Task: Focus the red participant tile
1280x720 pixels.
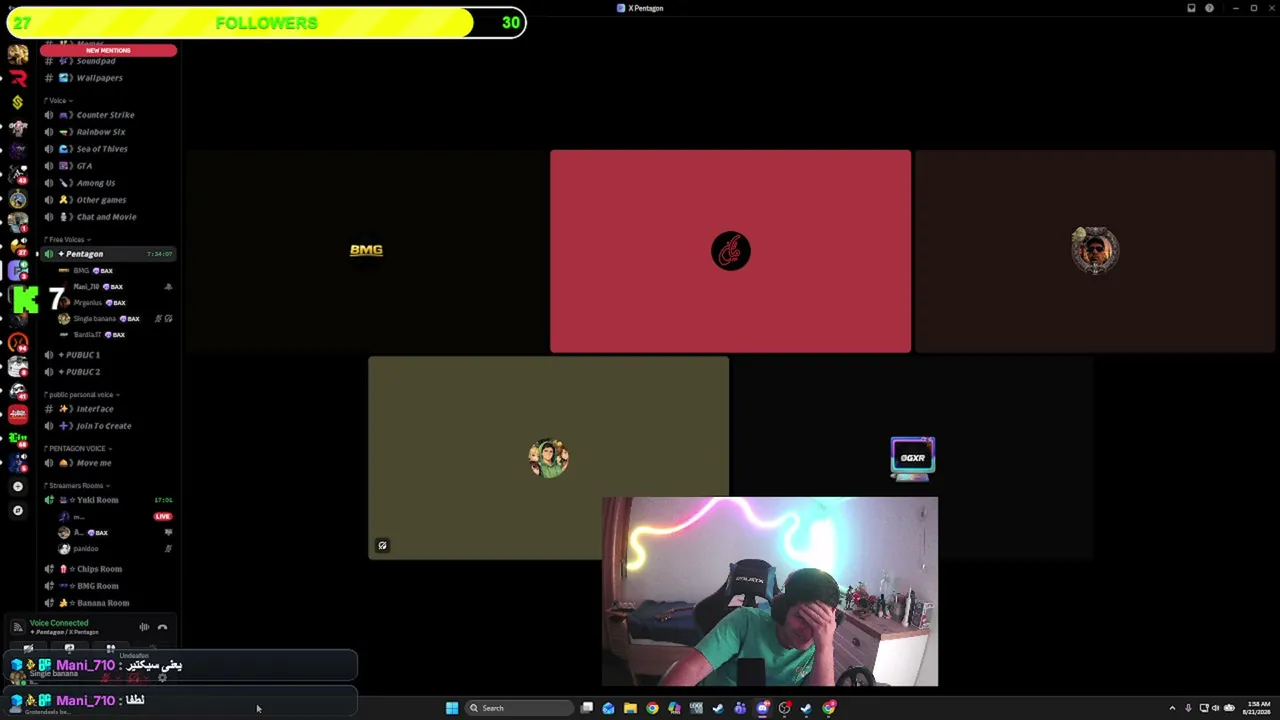Action: click(730, 251)
